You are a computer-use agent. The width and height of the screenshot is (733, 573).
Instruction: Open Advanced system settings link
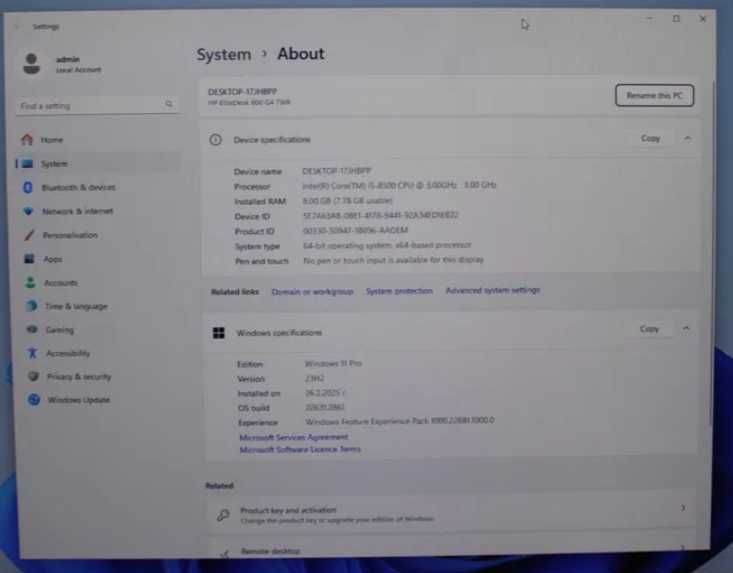(x=493, y=290)
